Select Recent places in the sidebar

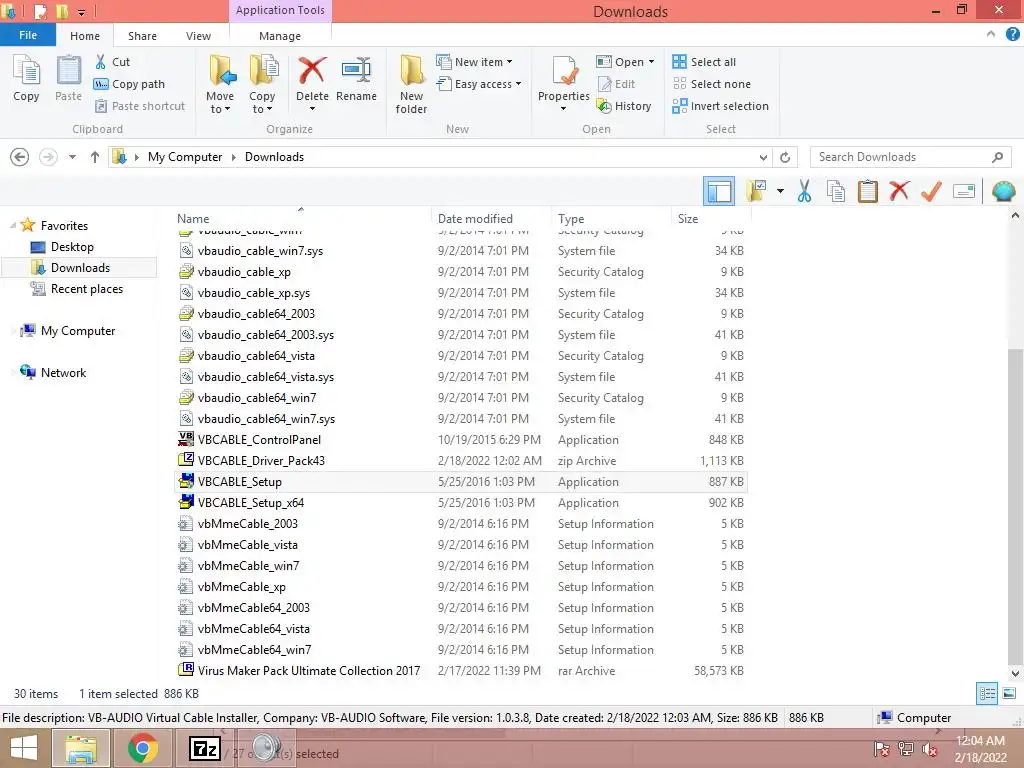click(x=87, y=289)
